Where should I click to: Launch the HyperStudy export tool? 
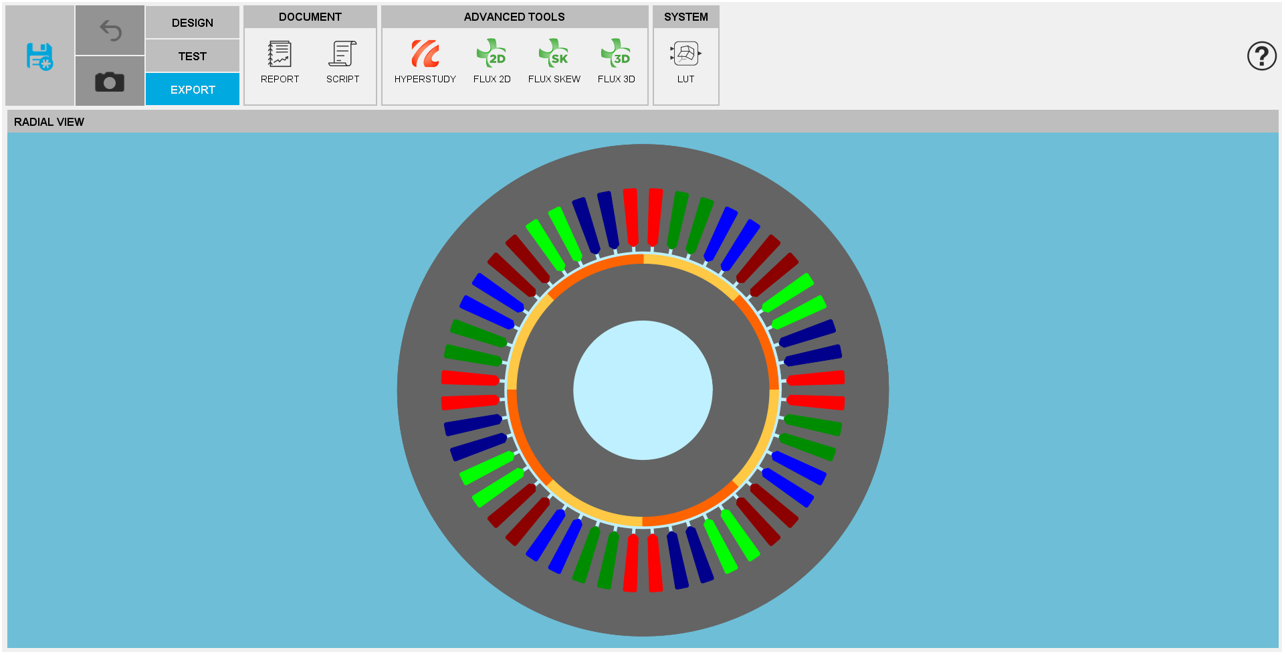point(425,62)
